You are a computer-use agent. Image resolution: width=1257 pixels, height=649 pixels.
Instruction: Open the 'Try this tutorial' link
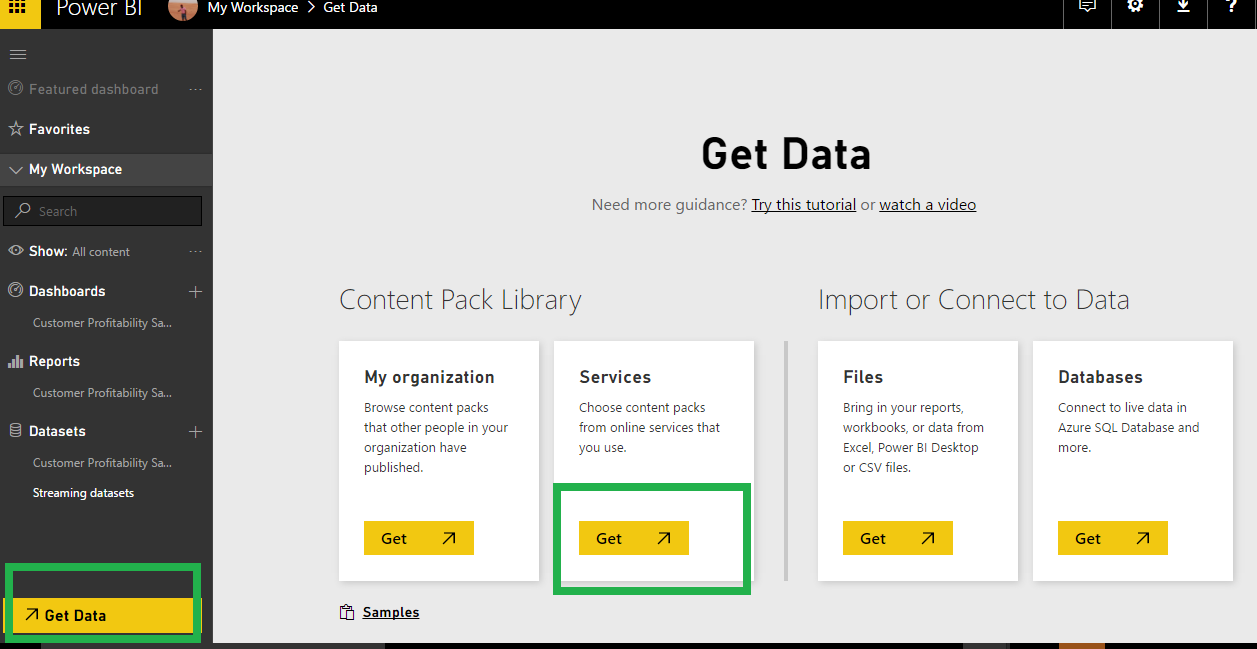pyautogui.click(x=804, y=204)
